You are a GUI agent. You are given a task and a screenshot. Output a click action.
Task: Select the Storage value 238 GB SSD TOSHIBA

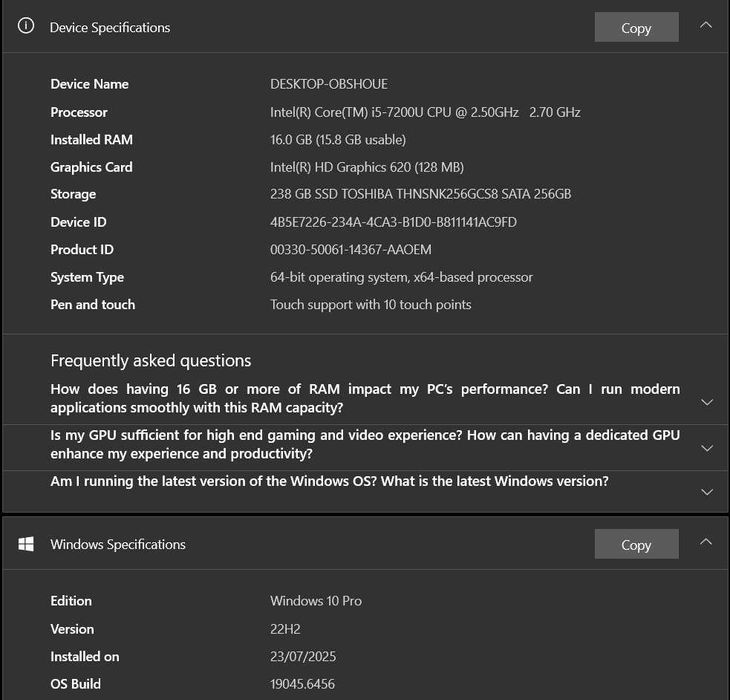tap(420, 194)
